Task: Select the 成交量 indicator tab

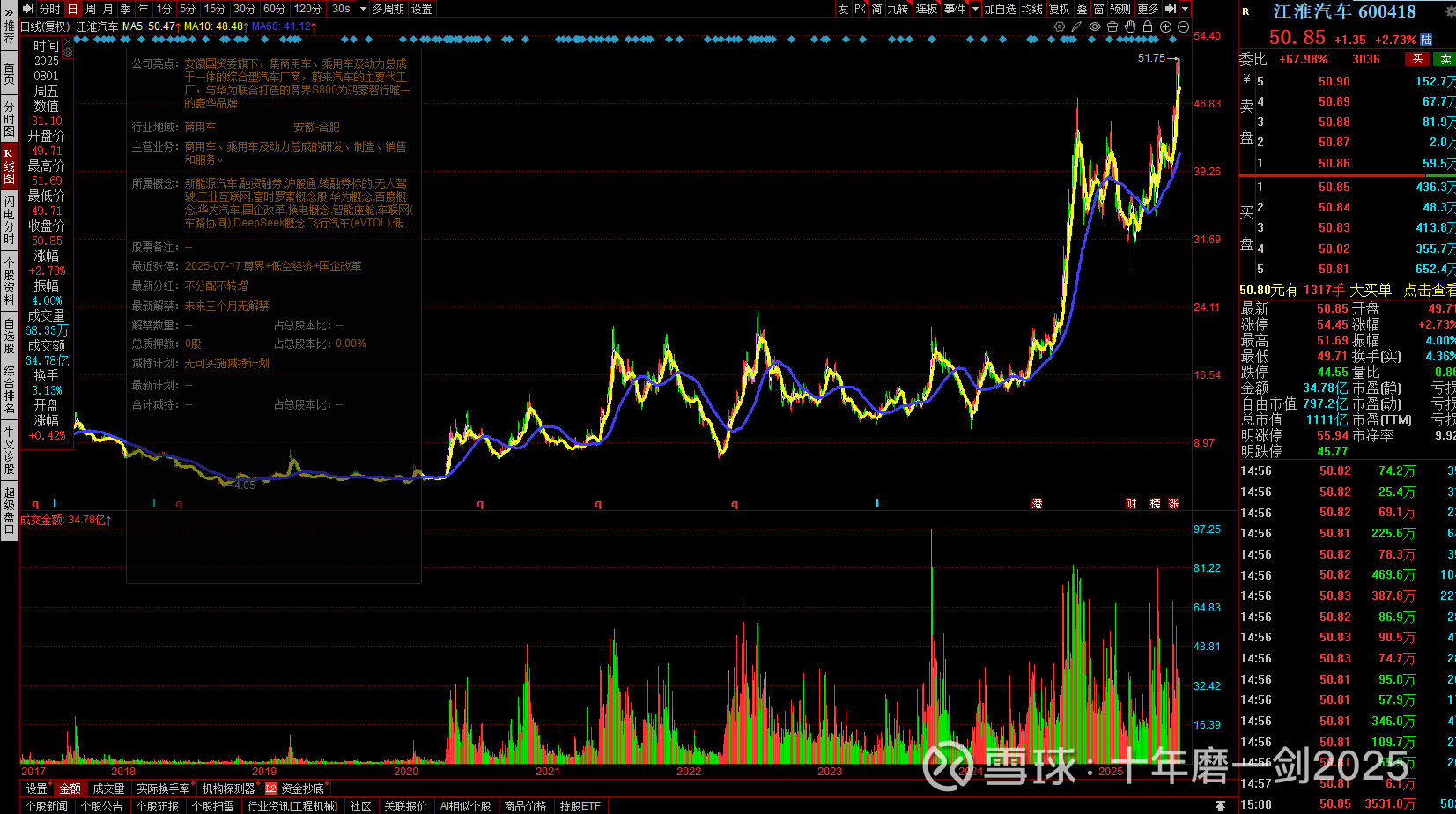Action: point(109,788)
